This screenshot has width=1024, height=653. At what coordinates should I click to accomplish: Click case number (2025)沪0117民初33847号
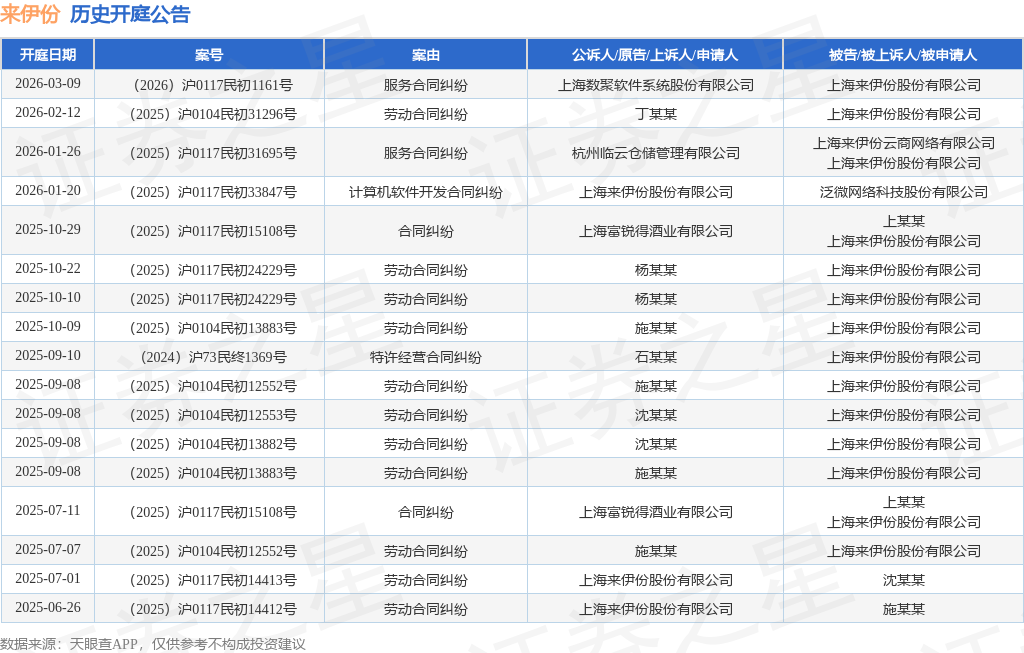[x=209, y=192]
